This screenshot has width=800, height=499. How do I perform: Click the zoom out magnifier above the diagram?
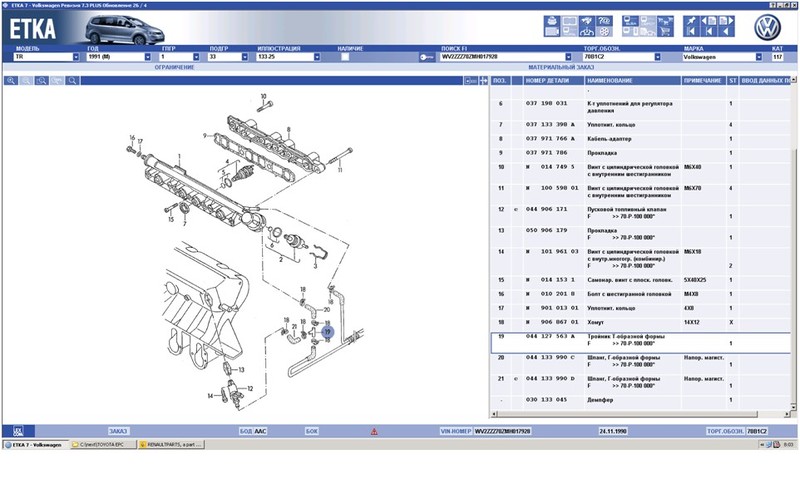(x=26, y=80)
